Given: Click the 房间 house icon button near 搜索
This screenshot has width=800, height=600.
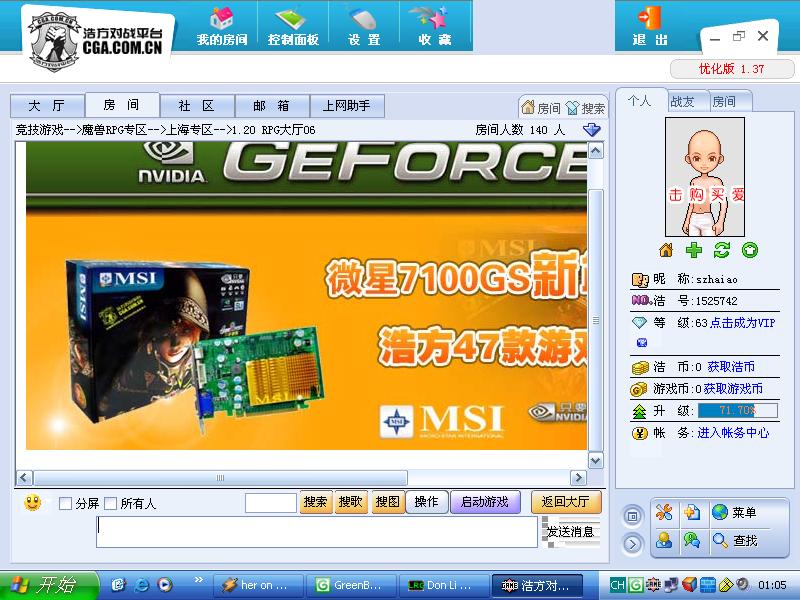Looking at the screenshot, I should 541,108.
